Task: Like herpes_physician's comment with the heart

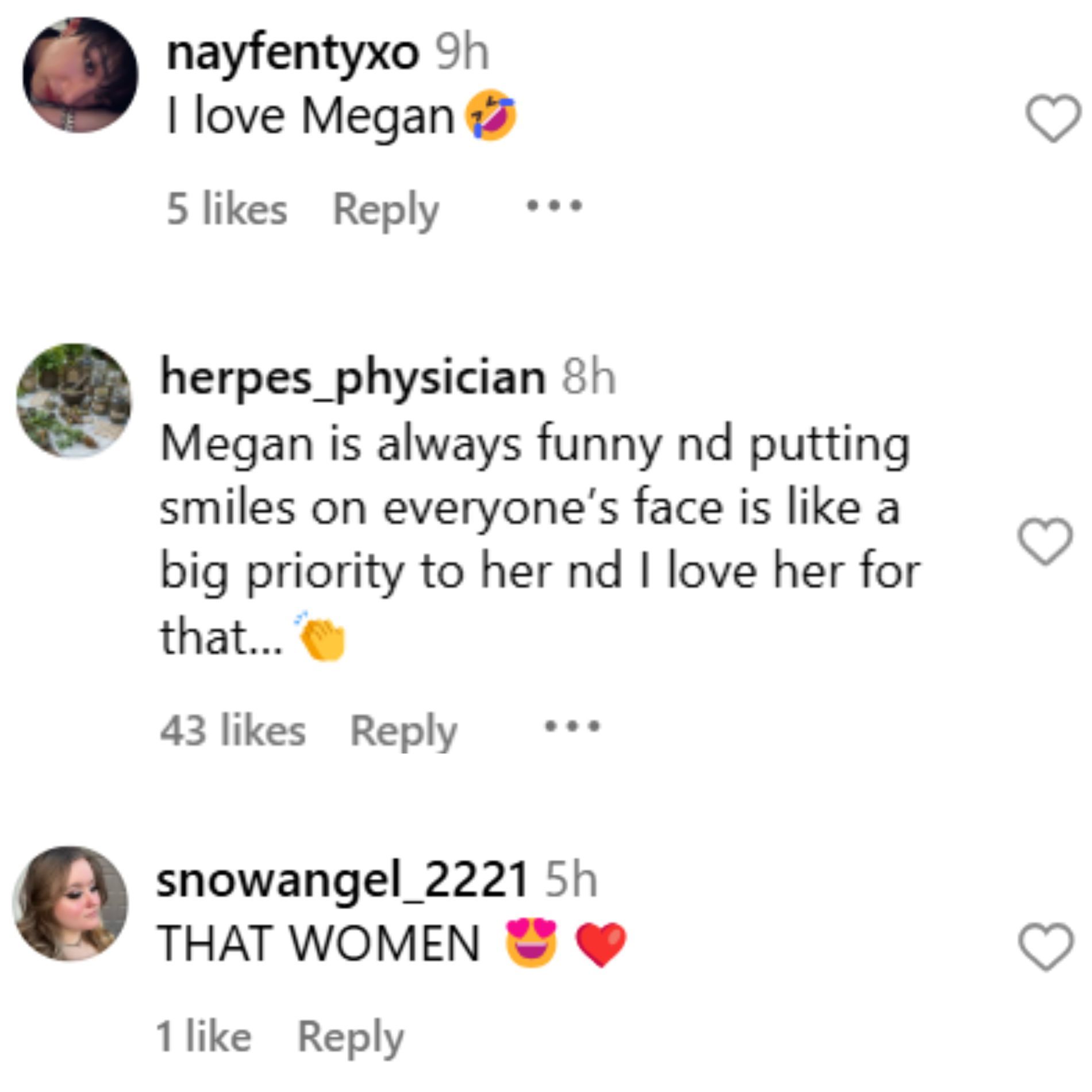Action: [1044, 541]
